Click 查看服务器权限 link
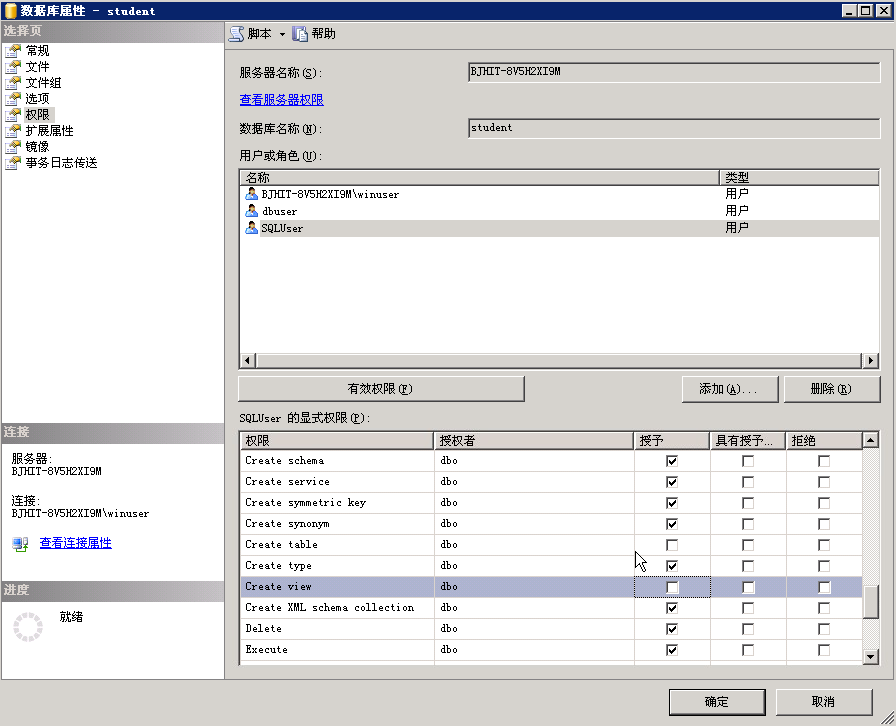 (282, 99)
